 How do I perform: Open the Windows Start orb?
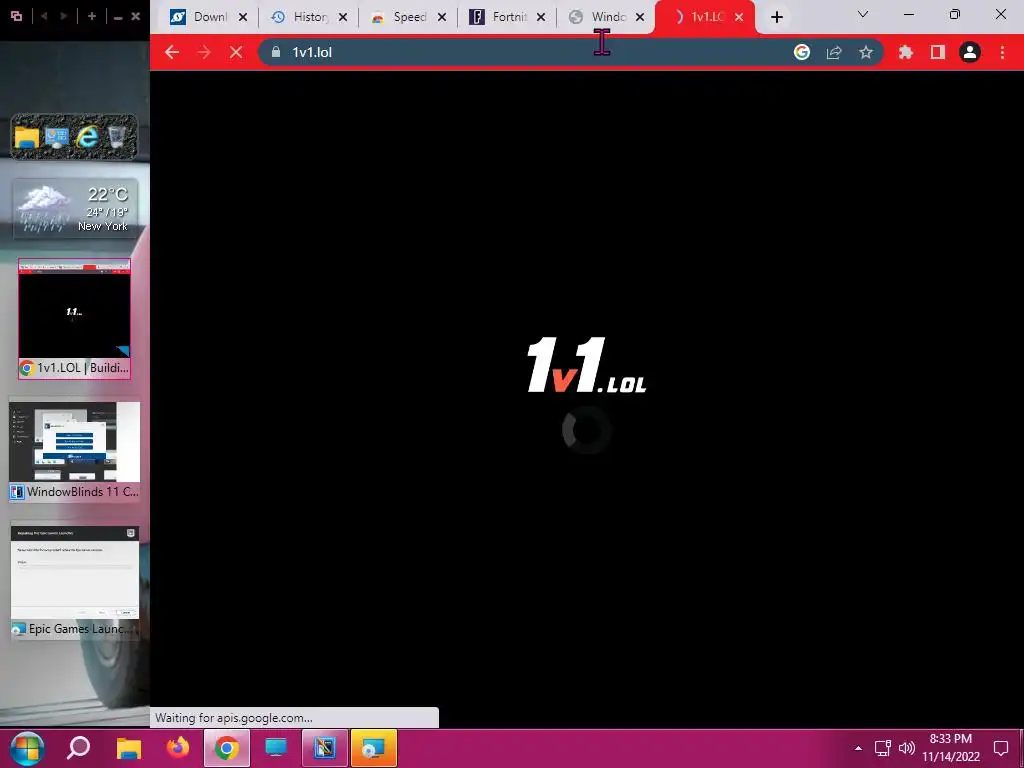click(27, 748)
